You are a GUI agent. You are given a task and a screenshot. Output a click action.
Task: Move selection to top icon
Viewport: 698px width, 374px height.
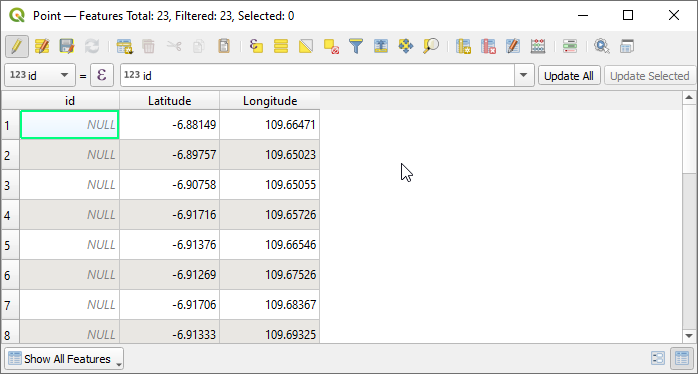click(x=381, y=46)
